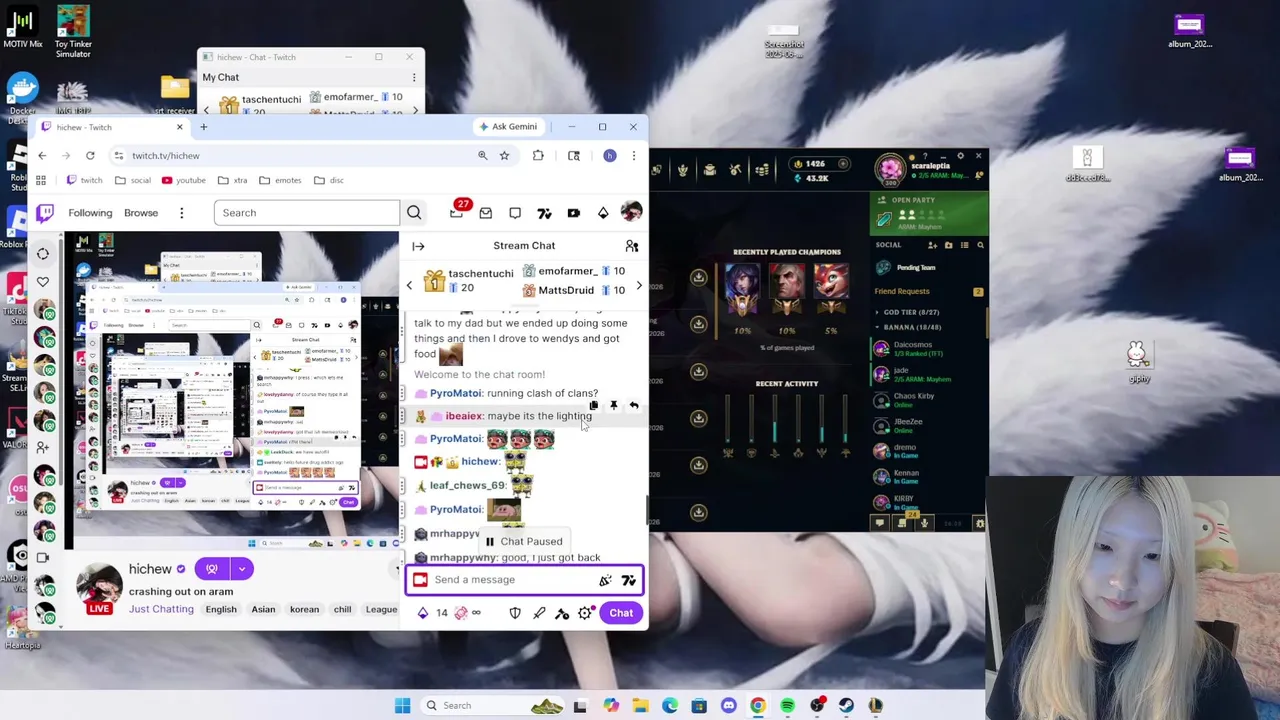Open the emotes bookmark folder

pyautogui.click(x=279, y=180)
